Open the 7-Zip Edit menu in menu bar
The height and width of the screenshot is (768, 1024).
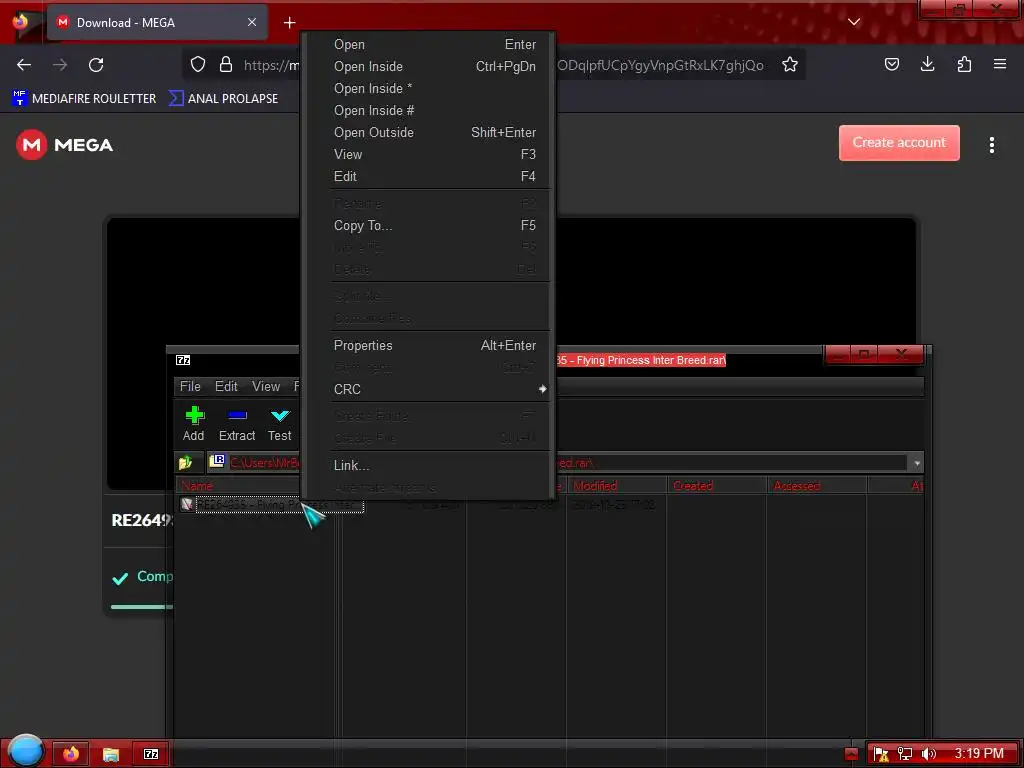(226, 387)
